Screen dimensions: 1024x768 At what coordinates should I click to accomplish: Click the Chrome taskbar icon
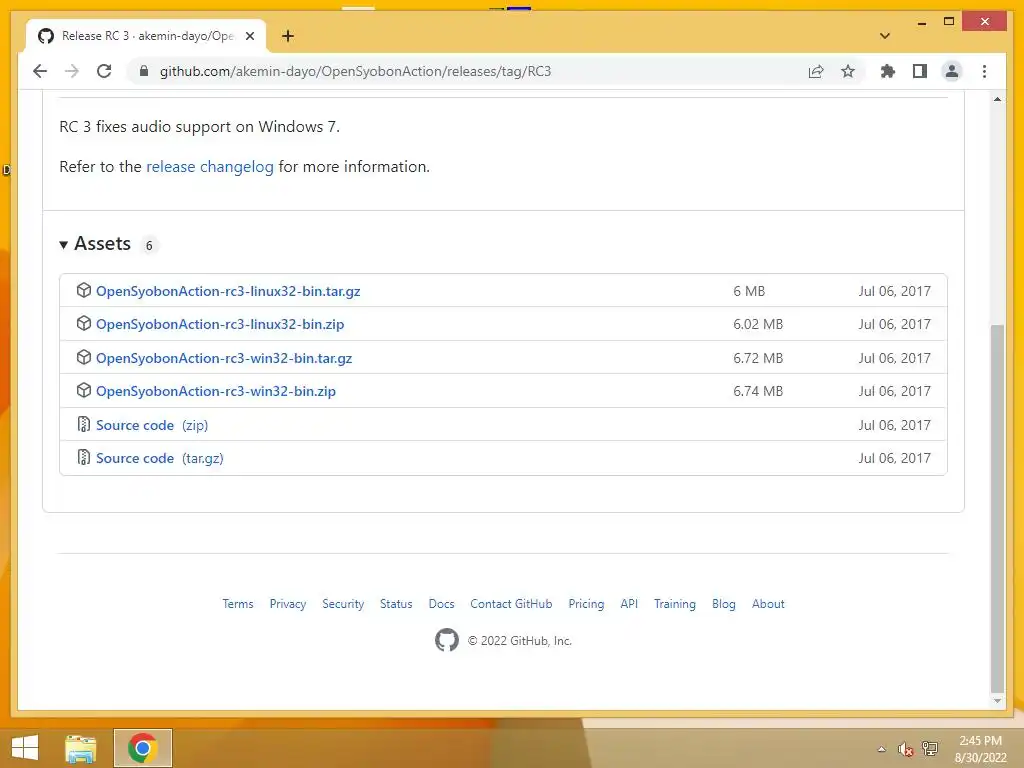pyautogui.click(x=143, y=748)
